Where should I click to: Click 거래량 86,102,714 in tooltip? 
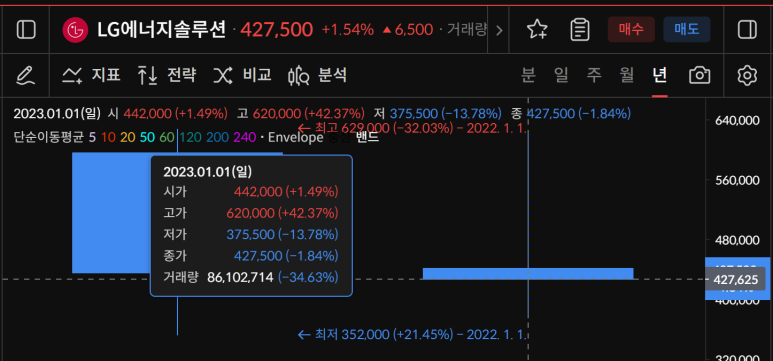tap(251, 277)
